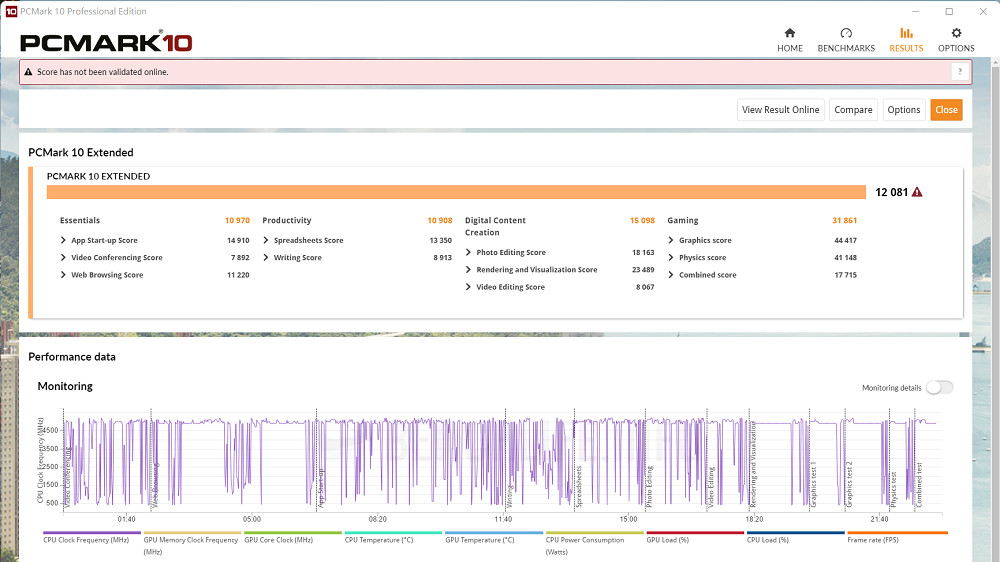Open the Benchmarks gauge icon
The image size is (1000, 562).
pos(846,34)
